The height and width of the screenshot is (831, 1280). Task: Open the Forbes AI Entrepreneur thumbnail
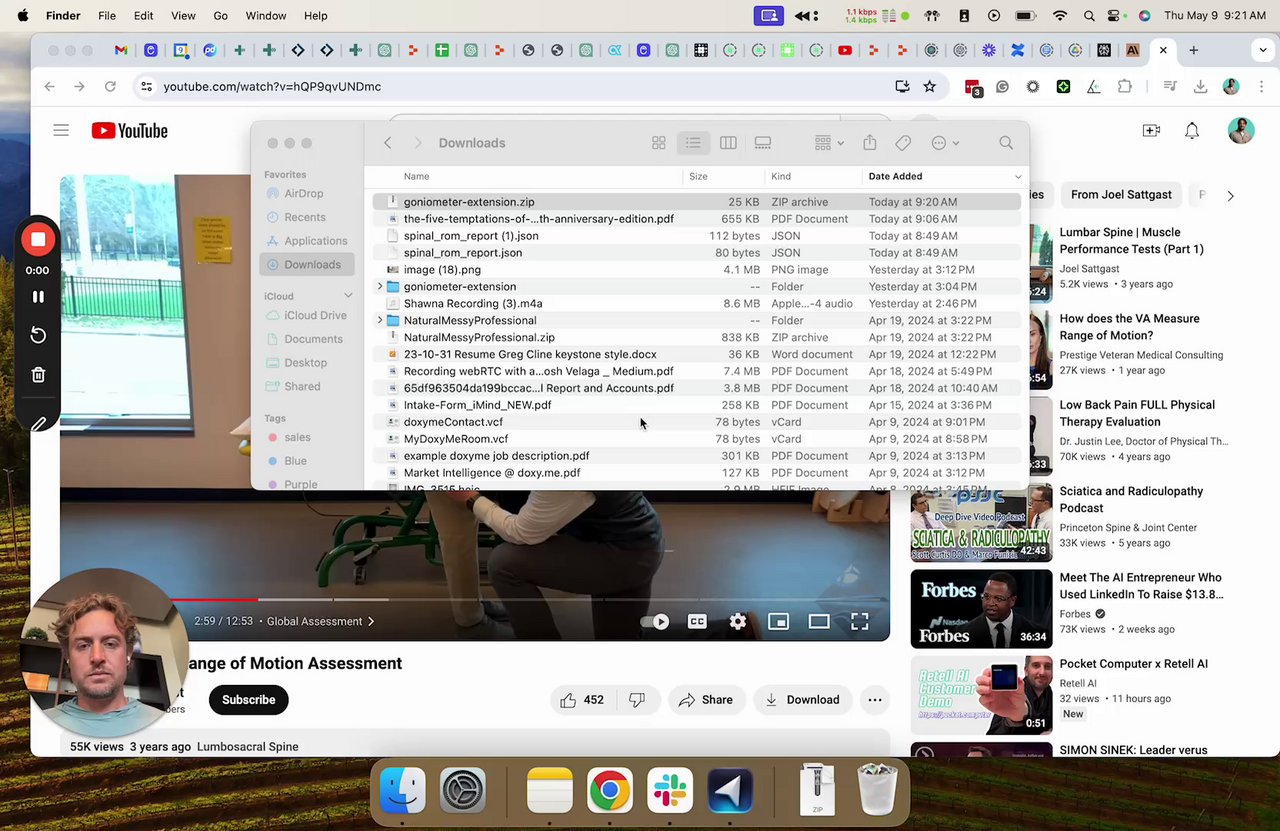[981, 609]
